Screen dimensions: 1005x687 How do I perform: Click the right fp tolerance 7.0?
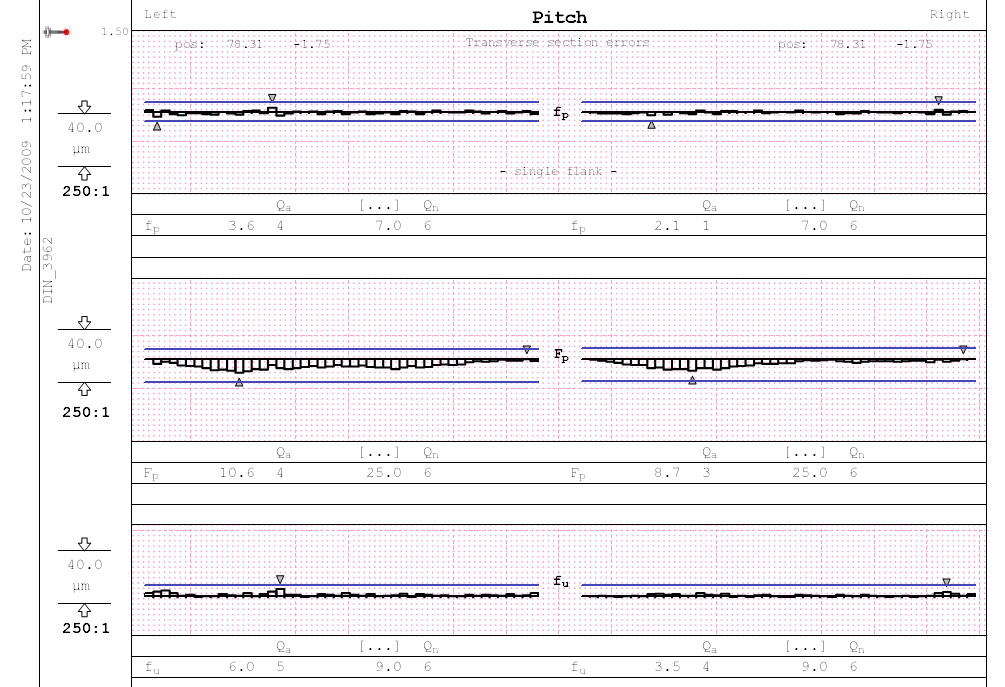(x=815, y=226)
